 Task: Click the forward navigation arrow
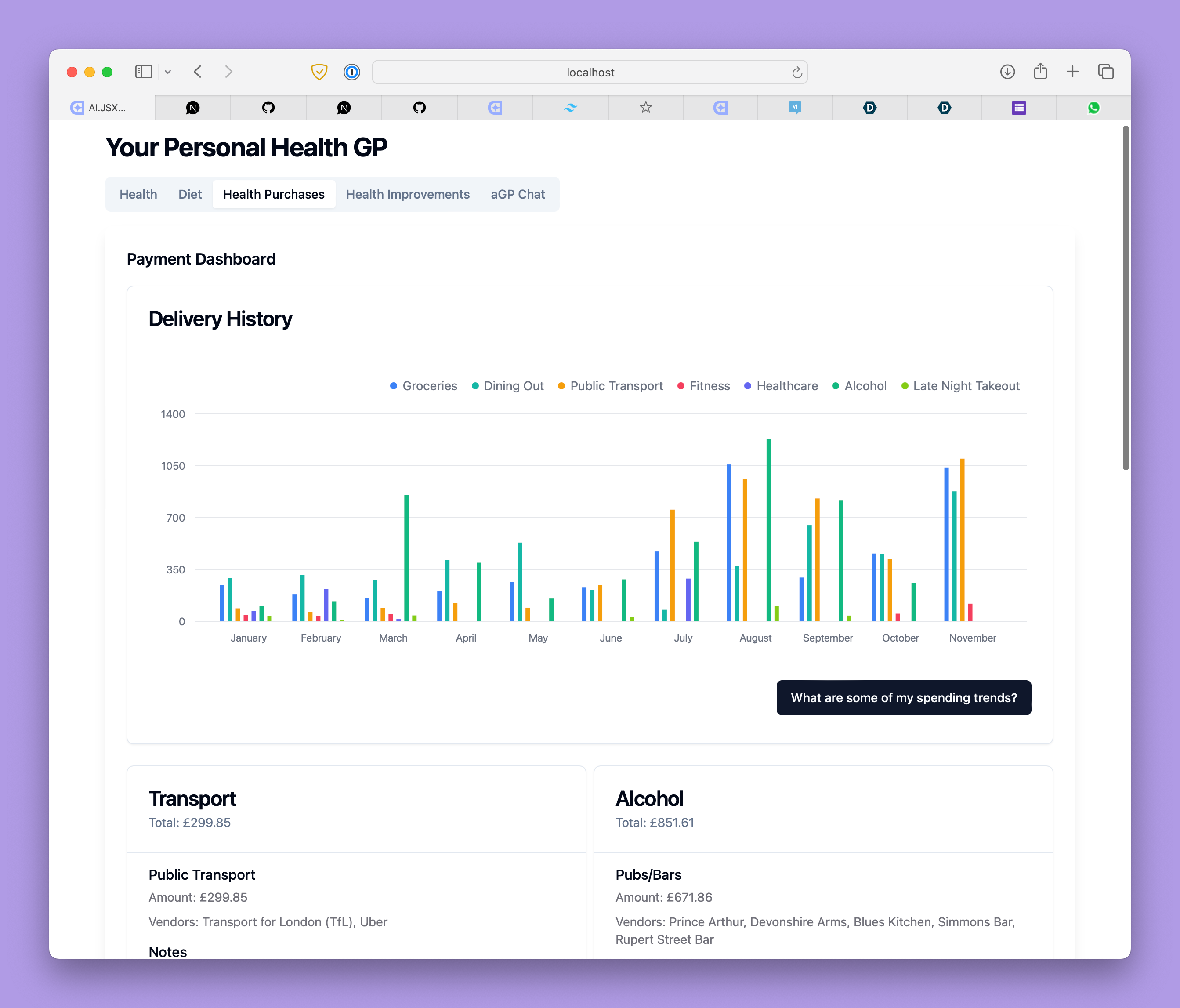[228, 72]
